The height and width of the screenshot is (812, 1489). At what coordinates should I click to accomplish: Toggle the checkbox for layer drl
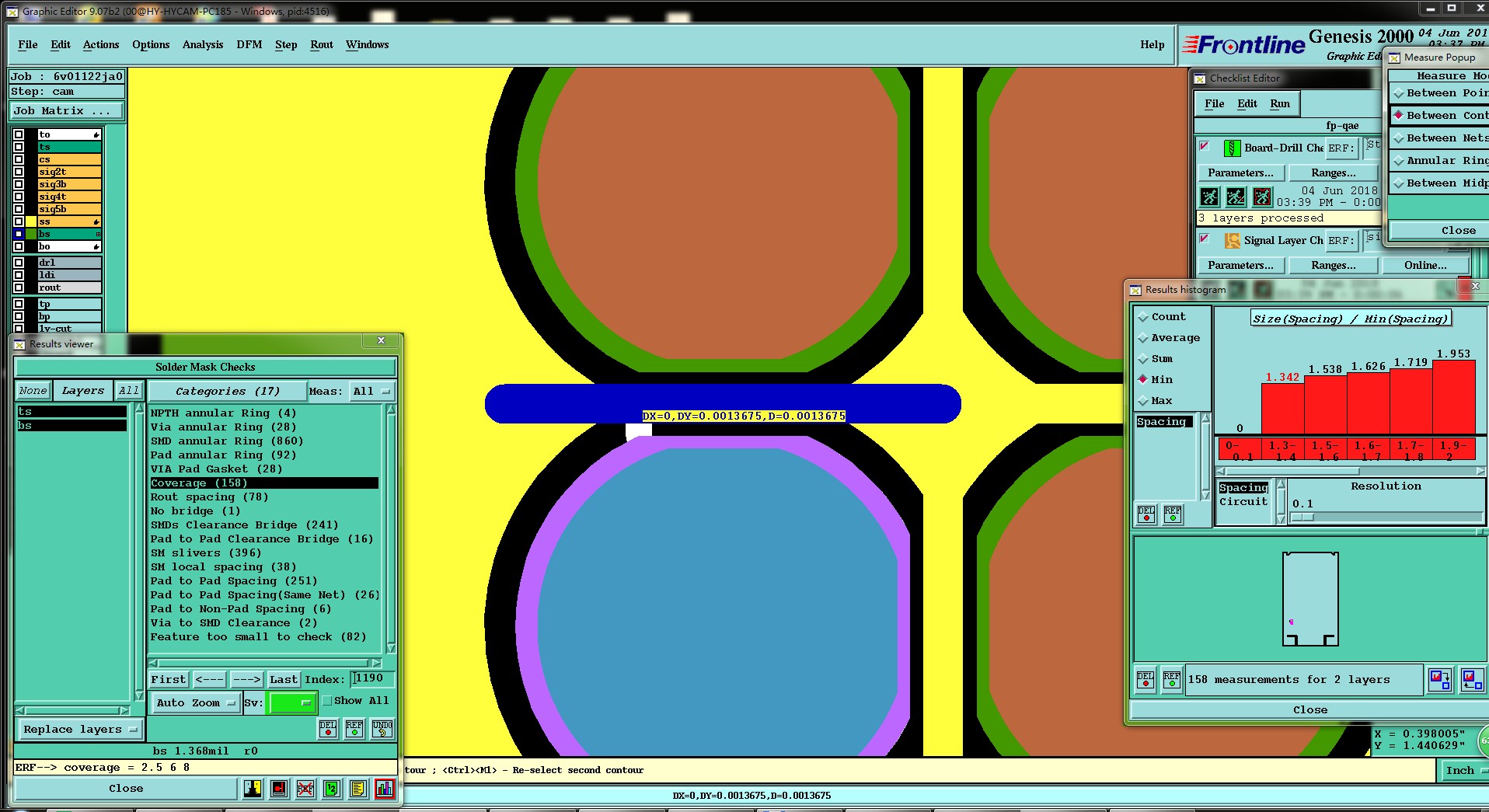(19, 263)
